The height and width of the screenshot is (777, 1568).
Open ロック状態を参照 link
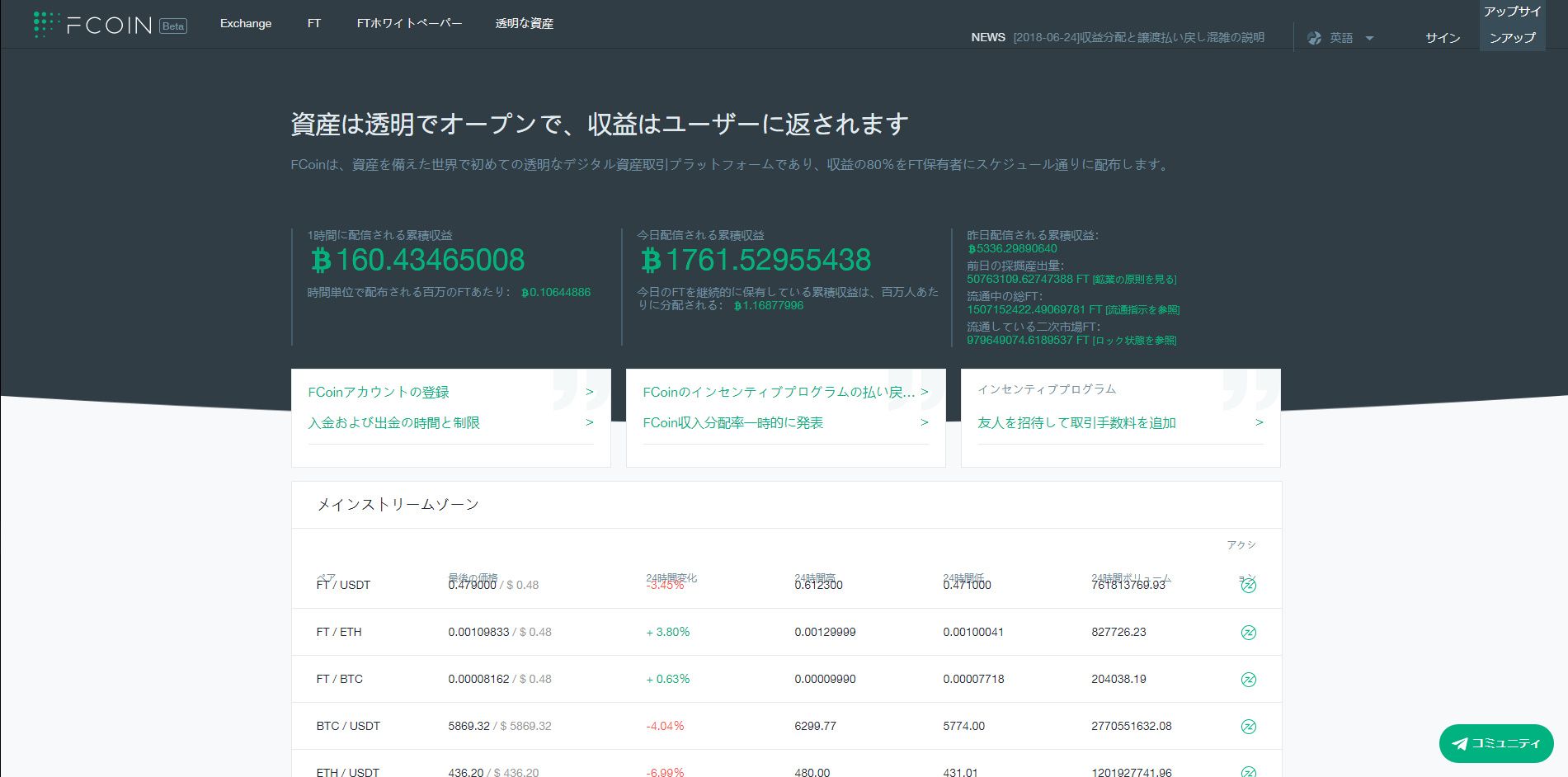1135,341
